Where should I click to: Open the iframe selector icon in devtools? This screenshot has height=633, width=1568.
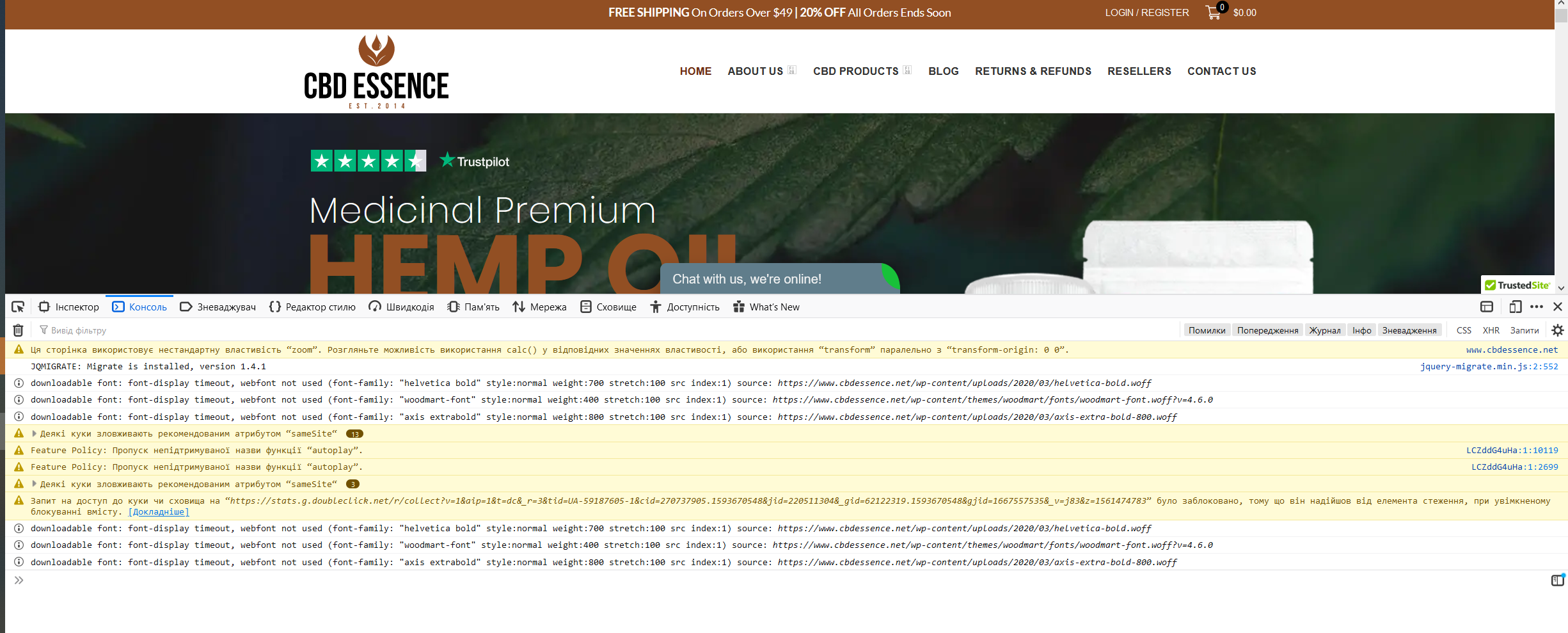pos(1487,307)
